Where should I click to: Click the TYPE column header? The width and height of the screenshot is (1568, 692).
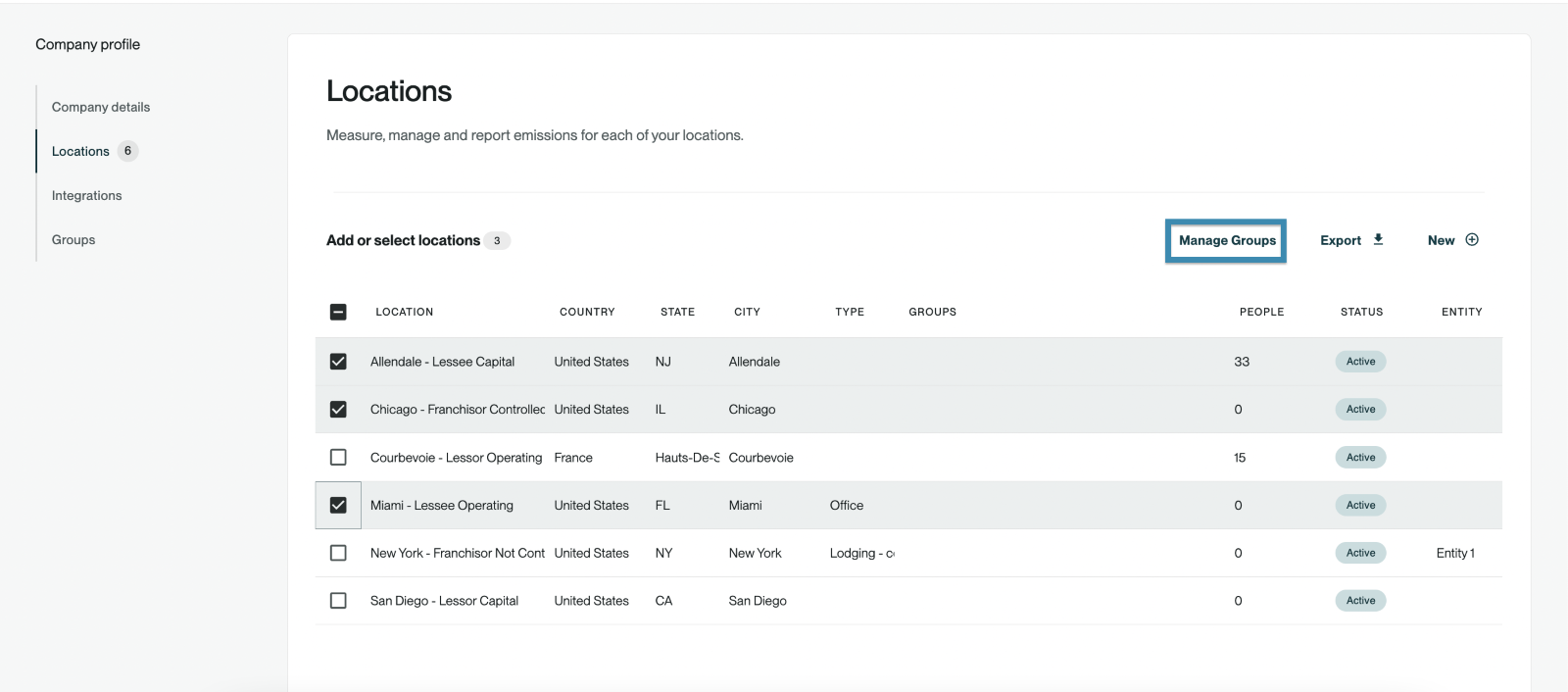[x=850, y=312]
